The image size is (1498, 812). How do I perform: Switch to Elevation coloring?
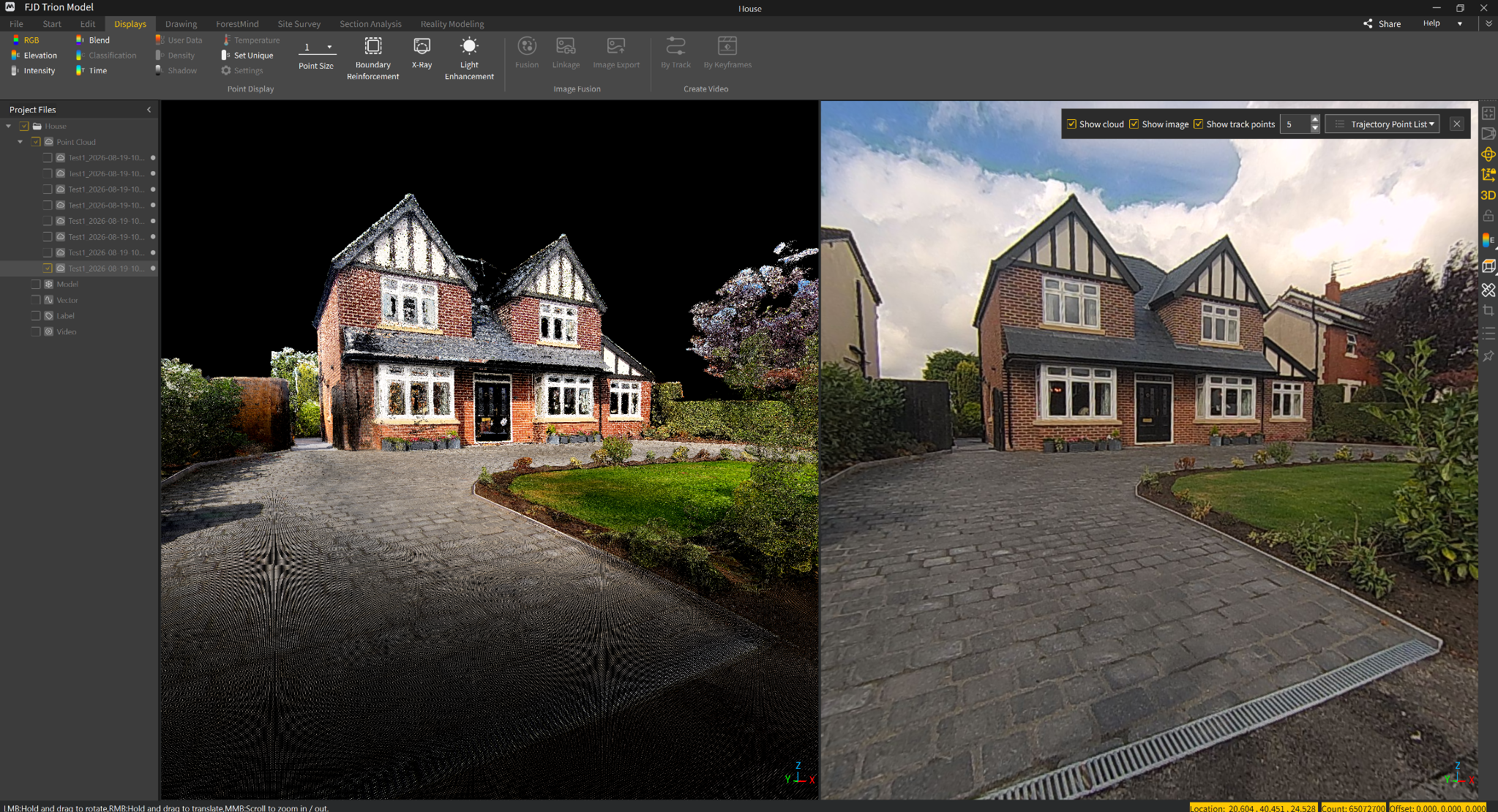pyautogui.click(x=34, y=56)
